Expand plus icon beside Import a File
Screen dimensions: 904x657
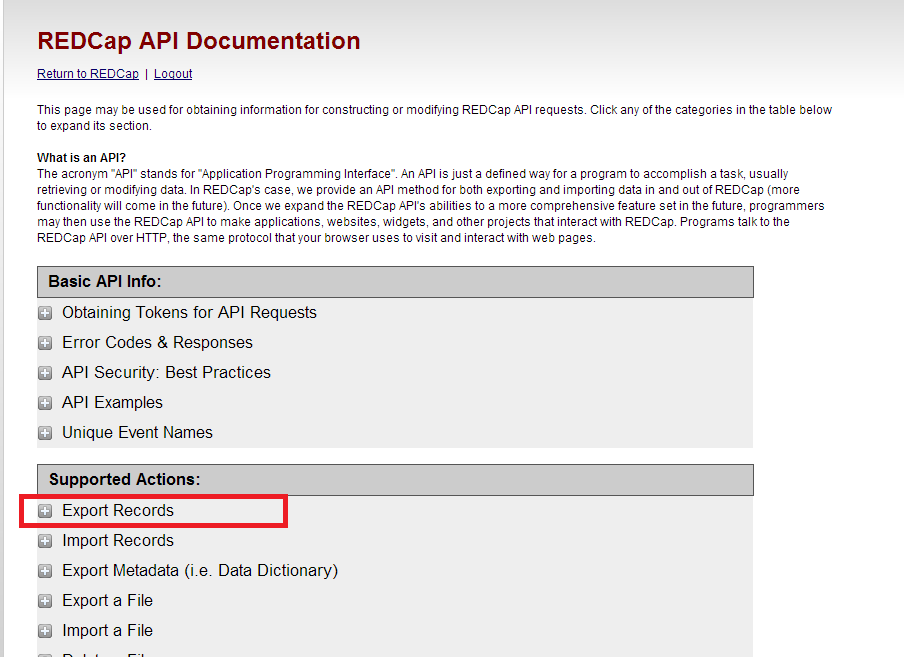[45, 631]
